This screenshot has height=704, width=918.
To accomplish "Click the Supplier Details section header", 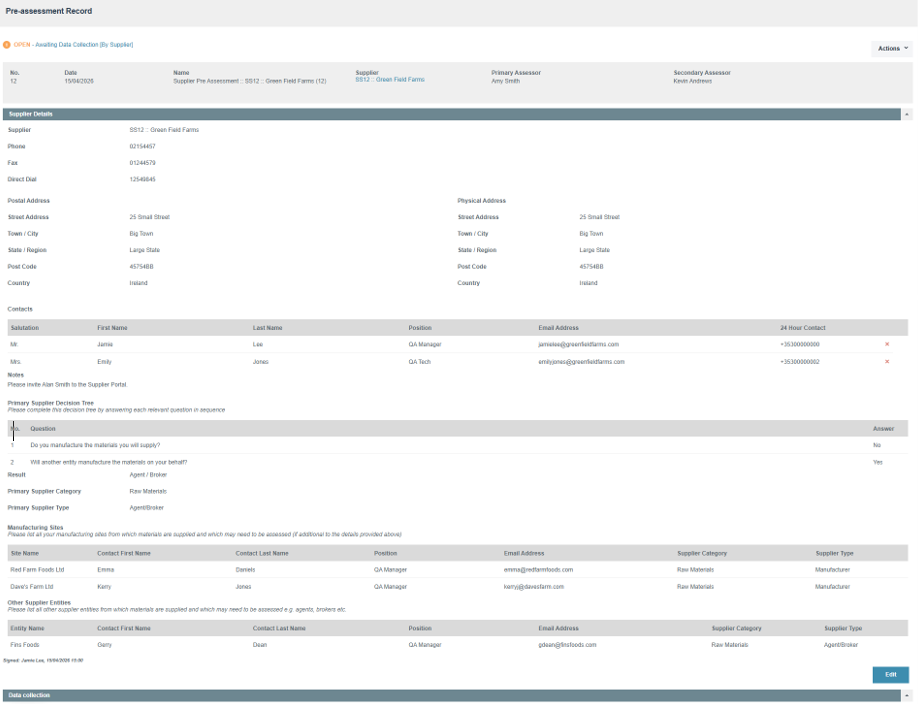I will pyautogui.click(x=452, y=114).
